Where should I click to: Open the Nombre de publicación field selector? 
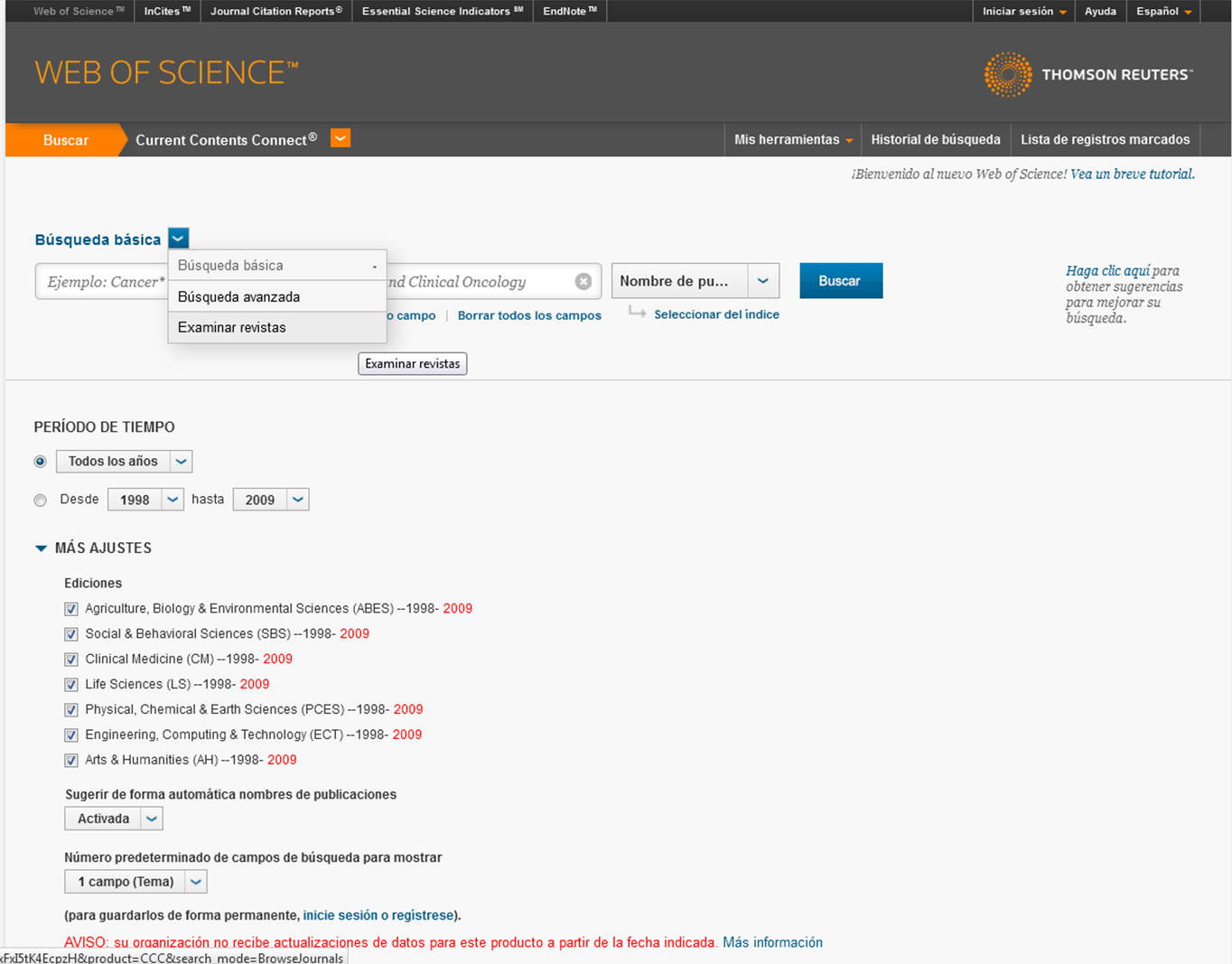(695, 281)
